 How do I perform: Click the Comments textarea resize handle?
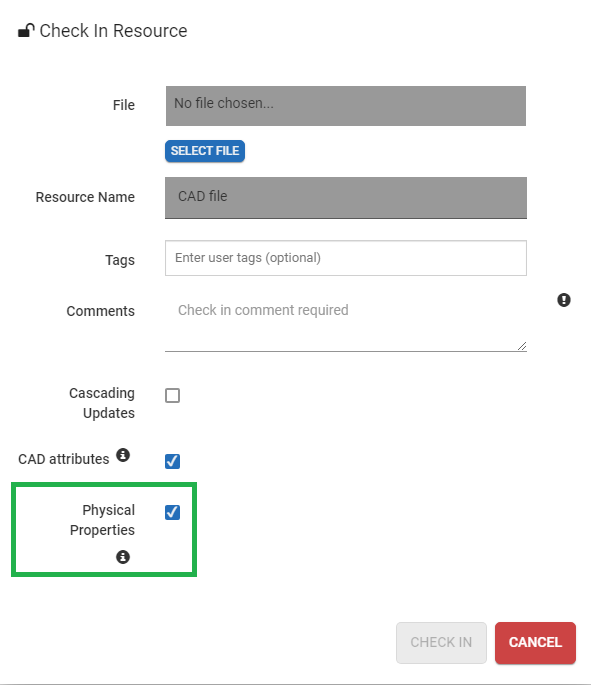pos(522,346)
